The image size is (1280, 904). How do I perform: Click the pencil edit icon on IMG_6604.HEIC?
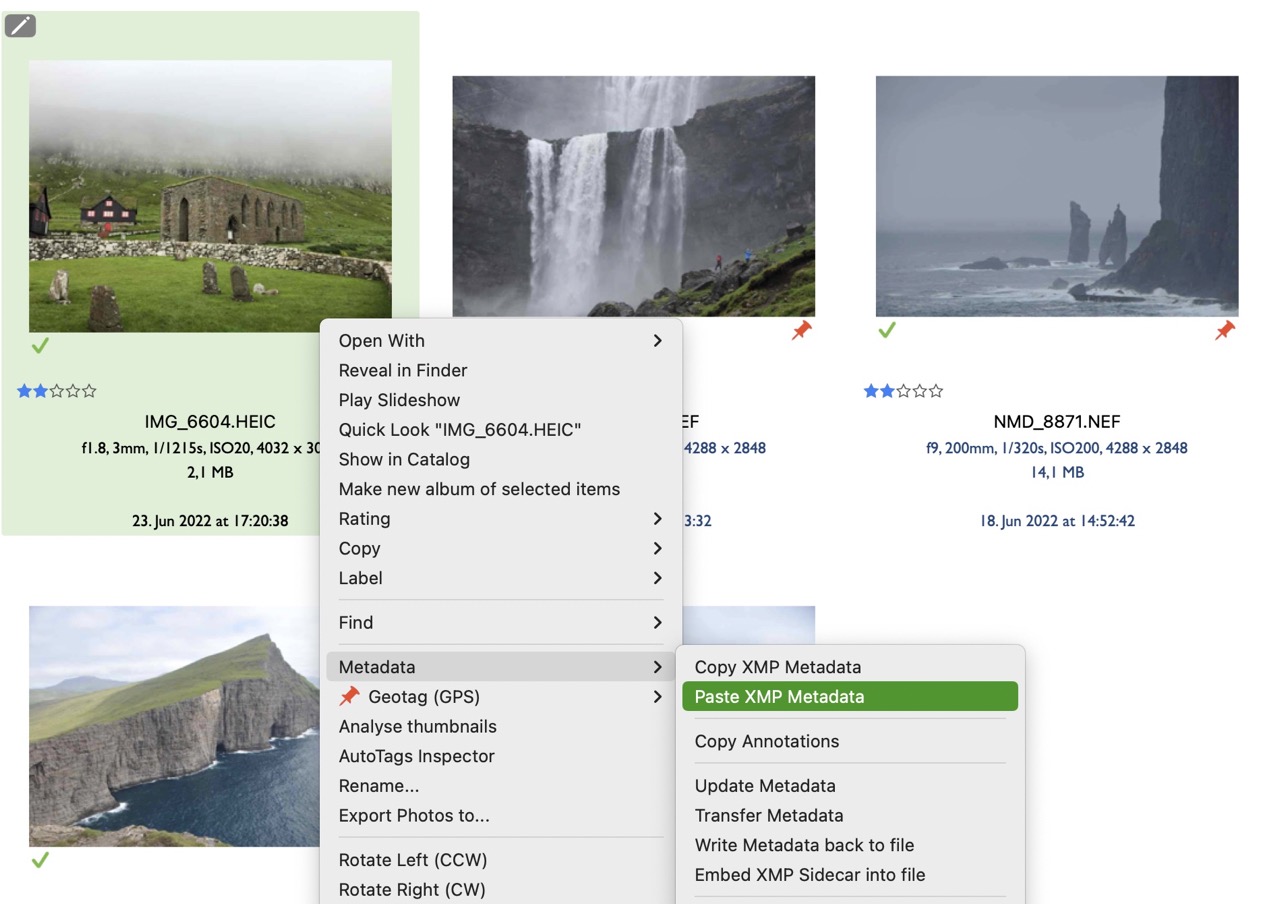coord(20,26)
